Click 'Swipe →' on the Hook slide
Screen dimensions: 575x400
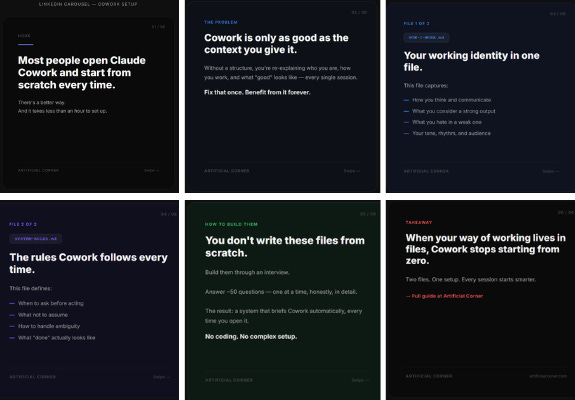151,170
